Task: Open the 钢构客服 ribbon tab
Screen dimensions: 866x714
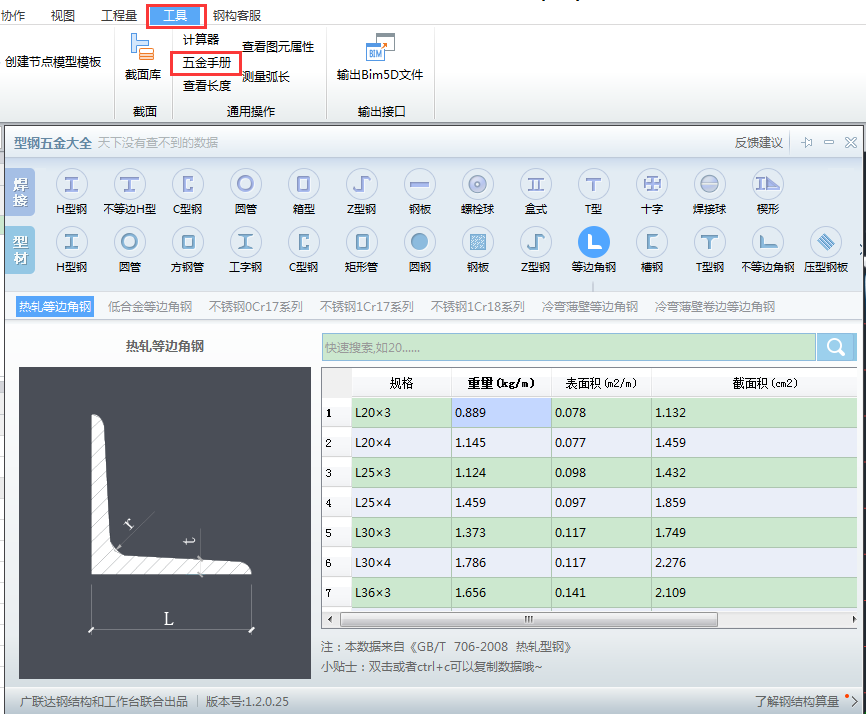Action: coord(237,15)
